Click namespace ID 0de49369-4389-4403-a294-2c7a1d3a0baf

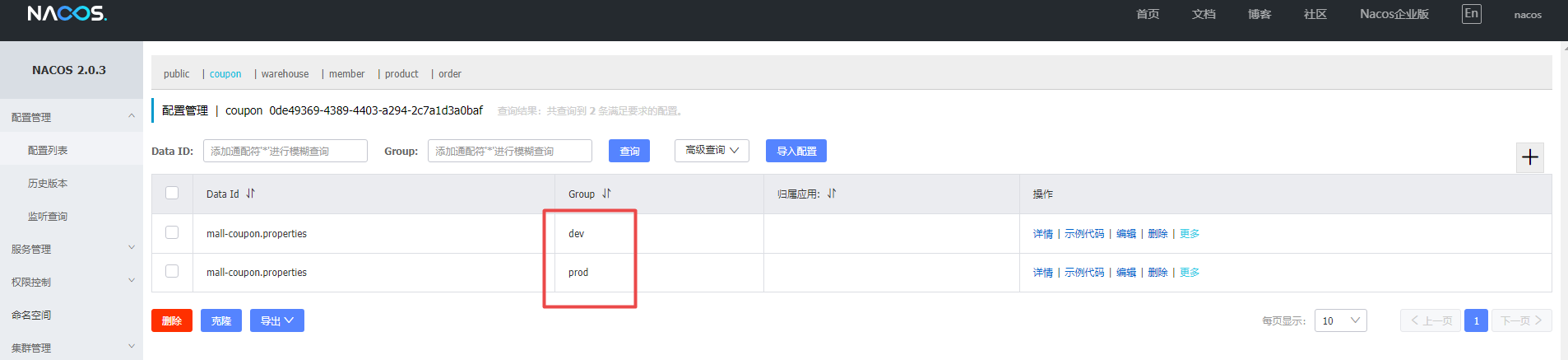[x=376, y=110]
